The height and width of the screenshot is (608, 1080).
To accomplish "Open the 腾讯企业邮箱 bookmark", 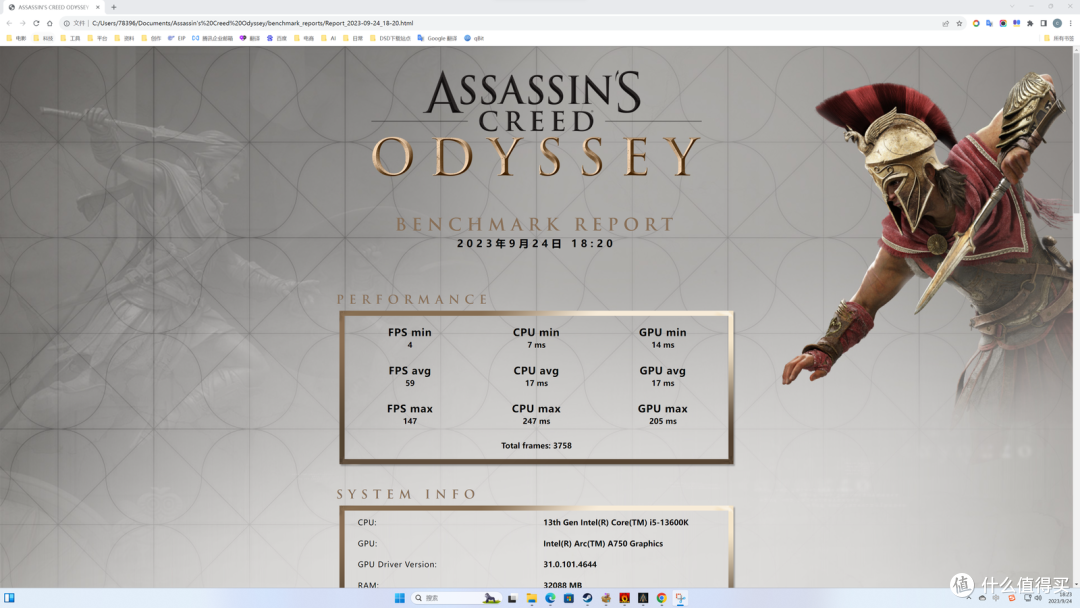I will click(x=212, y=38).
